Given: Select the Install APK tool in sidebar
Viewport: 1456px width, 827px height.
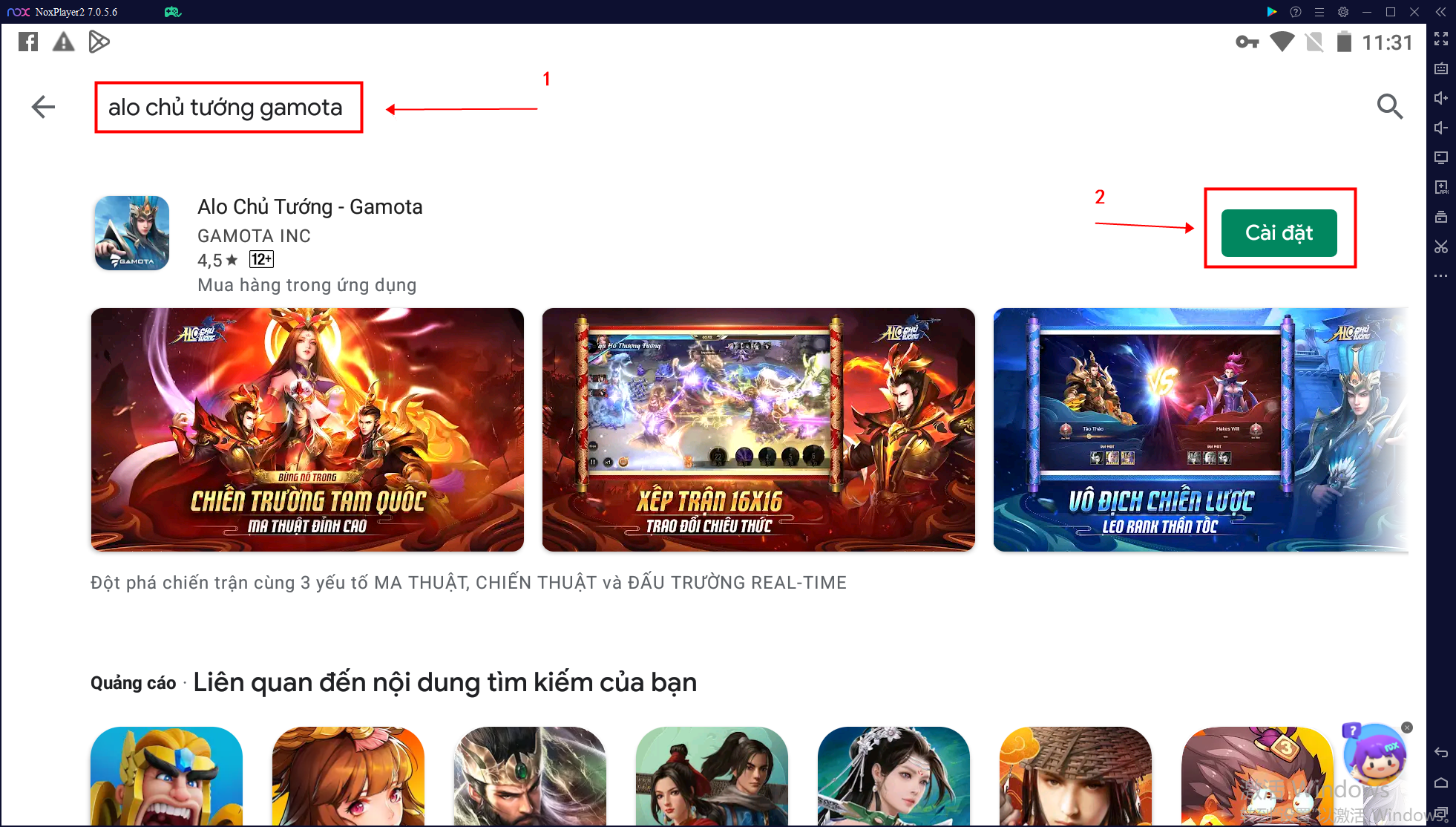Looking at the screenshot, I should coord(1442,188).
